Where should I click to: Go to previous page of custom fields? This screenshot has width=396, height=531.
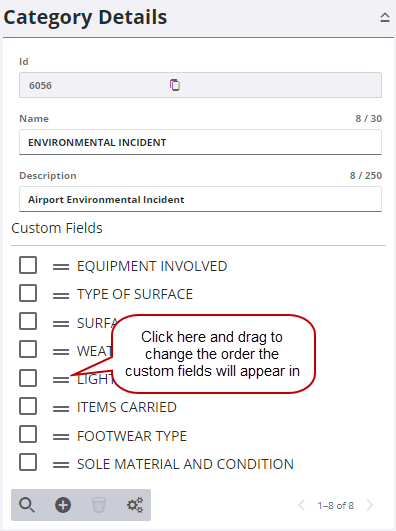[x=301, y=505]
